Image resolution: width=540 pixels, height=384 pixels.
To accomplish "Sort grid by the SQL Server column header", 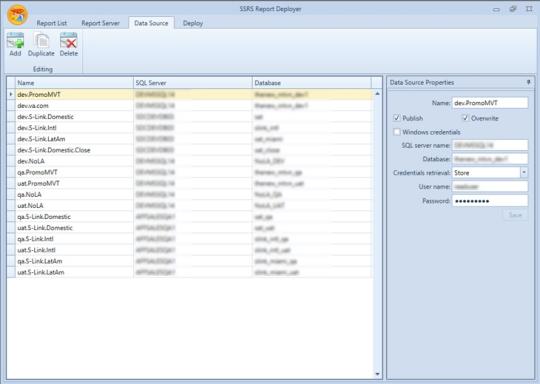I will tap(193, 83).
